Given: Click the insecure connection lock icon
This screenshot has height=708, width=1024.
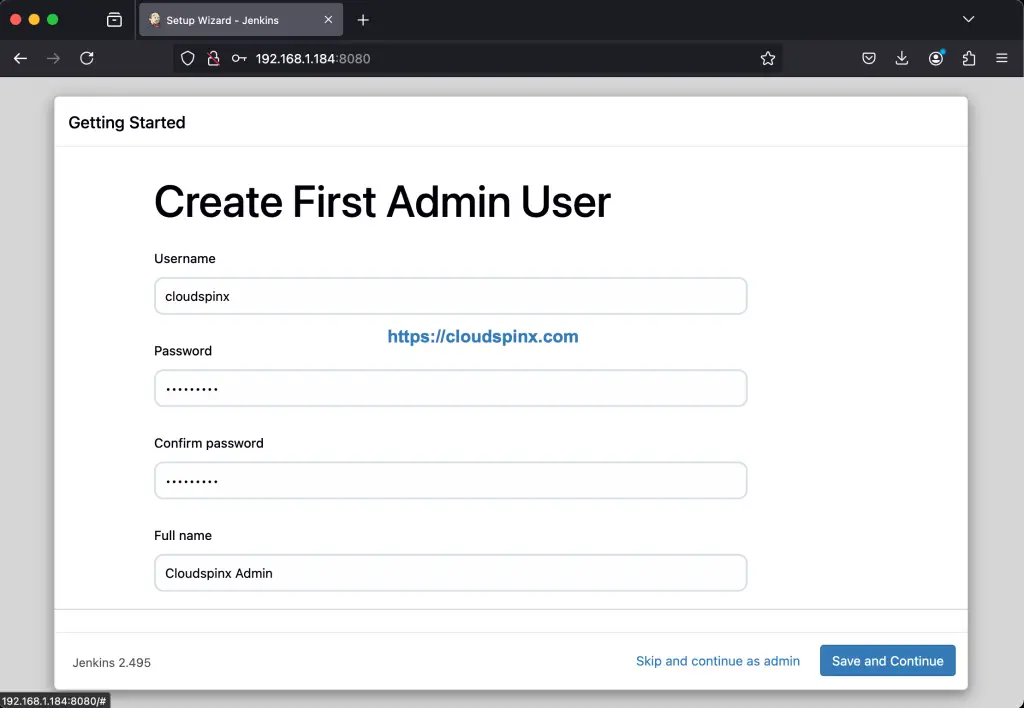Looking at the screenshot, I should [212, 58].
